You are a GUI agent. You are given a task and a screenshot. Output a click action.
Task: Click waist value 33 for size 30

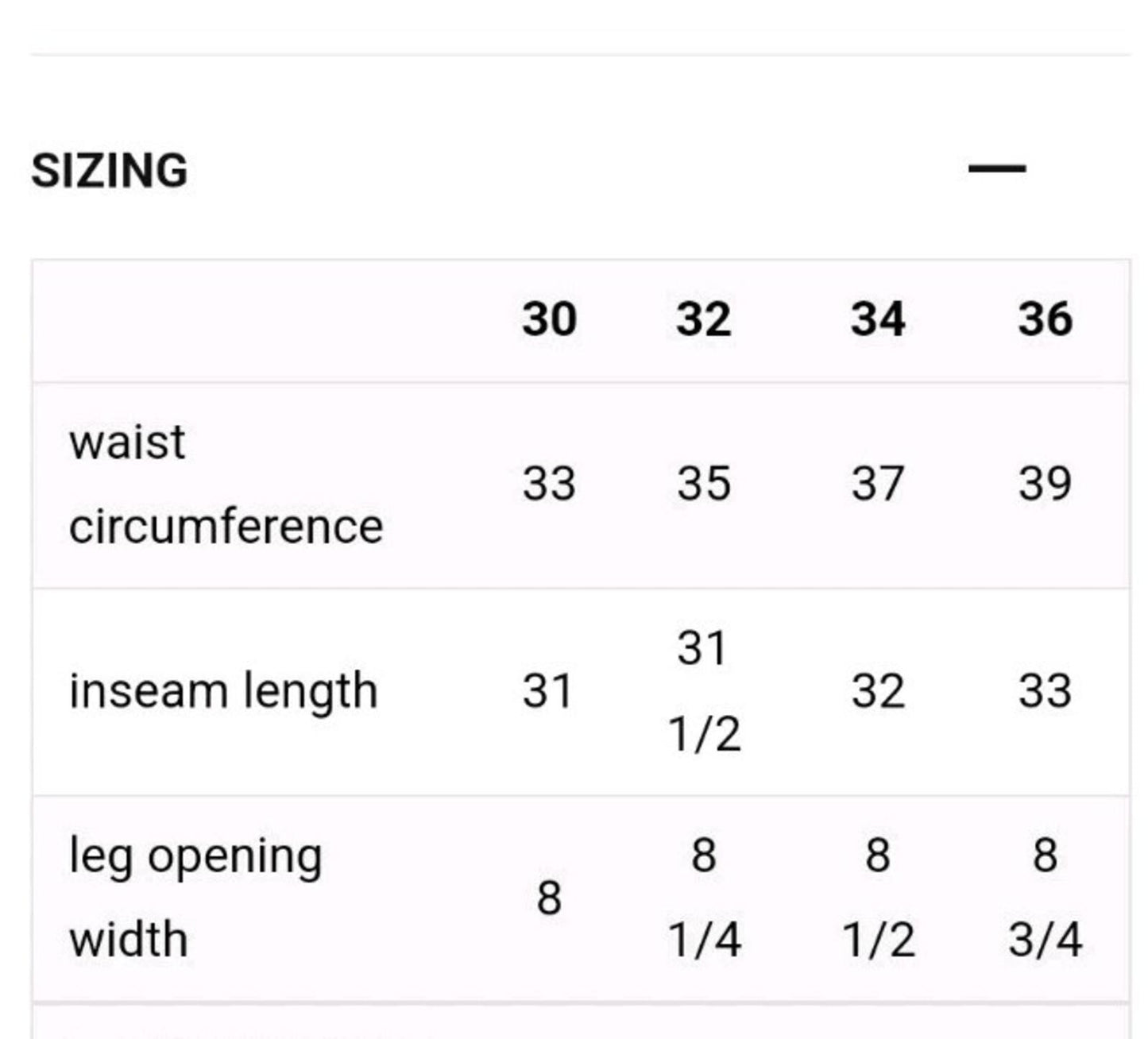pos(549,484)
